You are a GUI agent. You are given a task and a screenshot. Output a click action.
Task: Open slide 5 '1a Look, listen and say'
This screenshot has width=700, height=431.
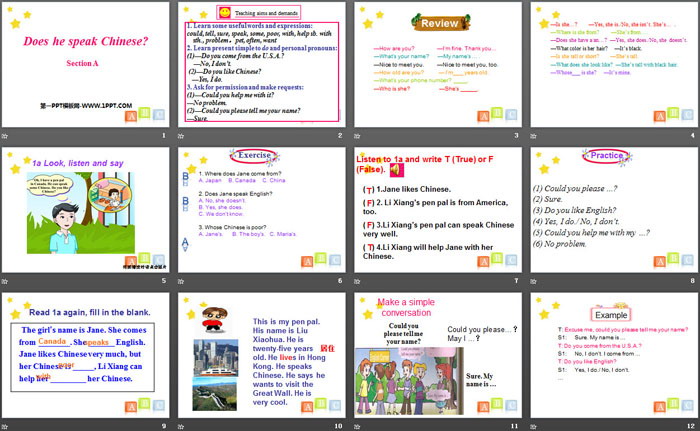click(x=85, y=210)
